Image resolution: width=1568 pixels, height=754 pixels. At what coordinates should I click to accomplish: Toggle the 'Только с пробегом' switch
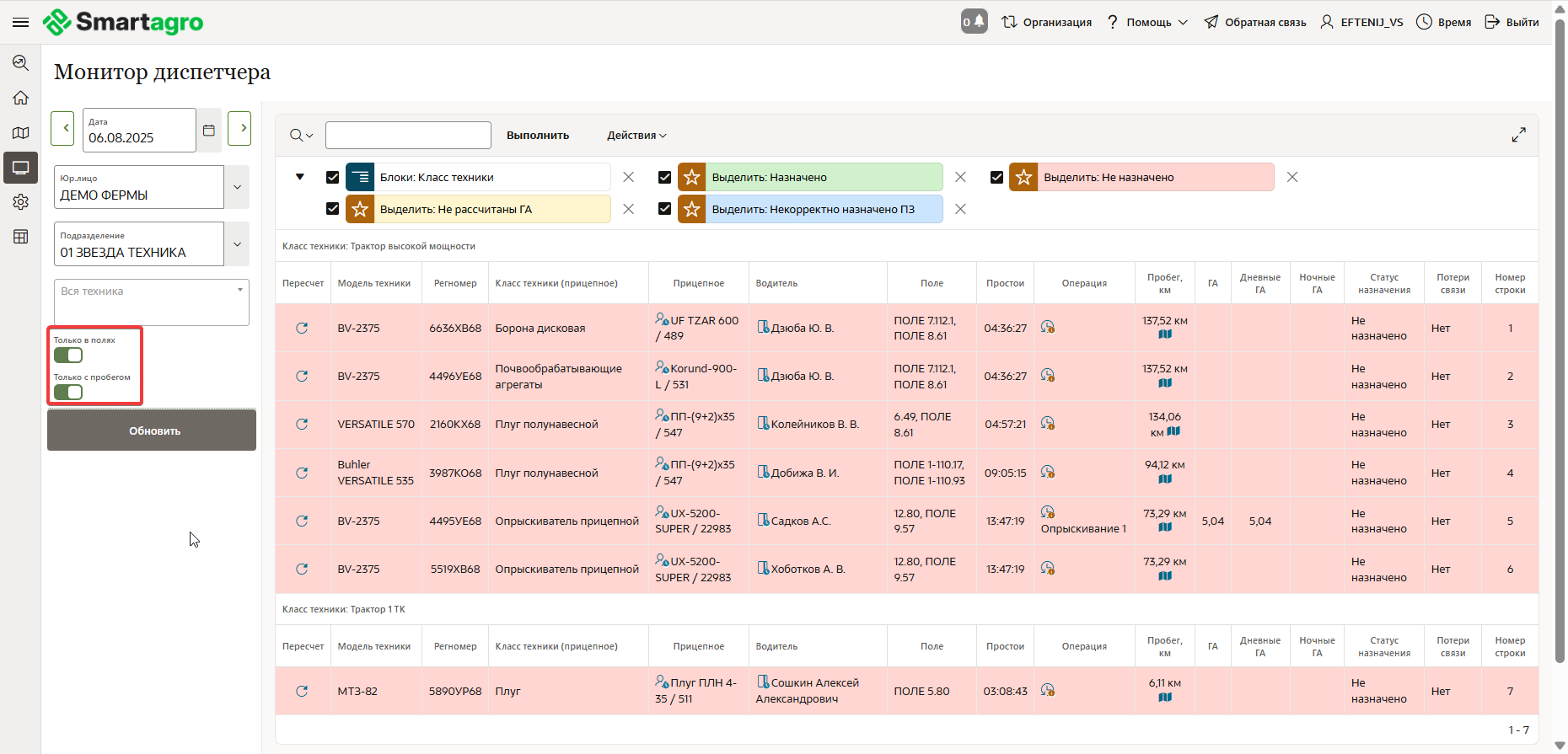(x=68, y=393)
